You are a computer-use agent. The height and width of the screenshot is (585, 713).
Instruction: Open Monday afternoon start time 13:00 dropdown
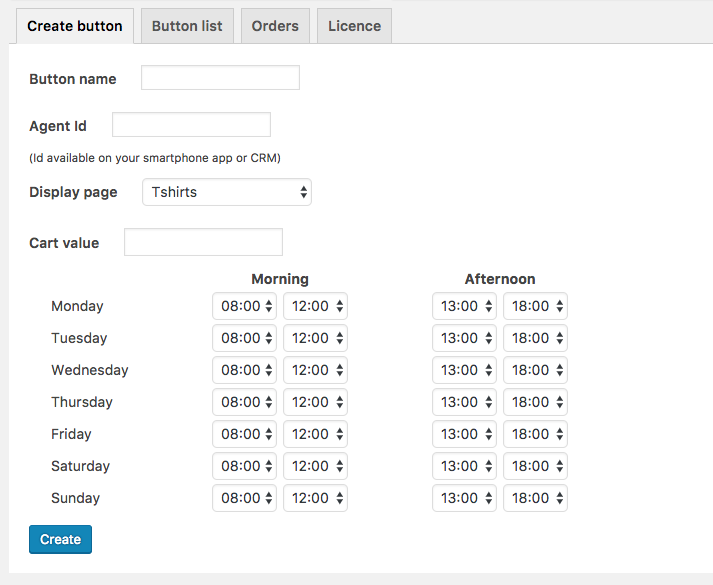(x=464, y=306)
